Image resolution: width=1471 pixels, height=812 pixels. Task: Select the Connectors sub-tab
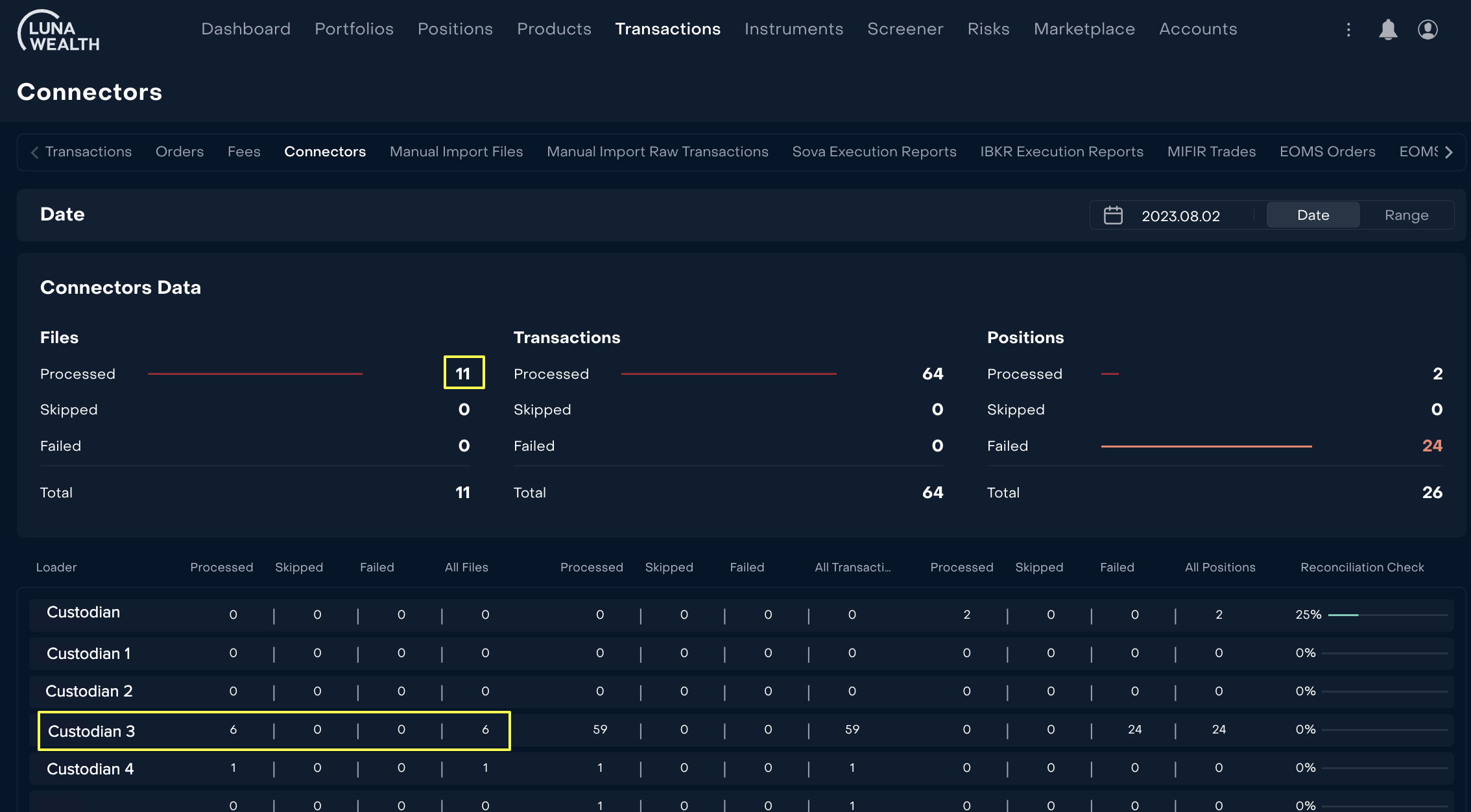pyautogui.click(x=325, y=152)
